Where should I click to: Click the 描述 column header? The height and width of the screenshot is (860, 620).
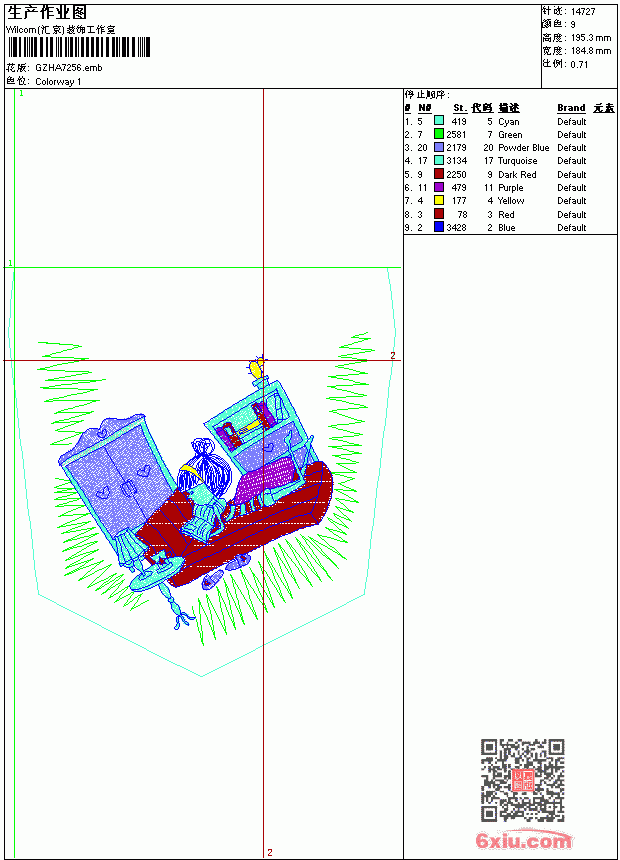pos(509,108)
